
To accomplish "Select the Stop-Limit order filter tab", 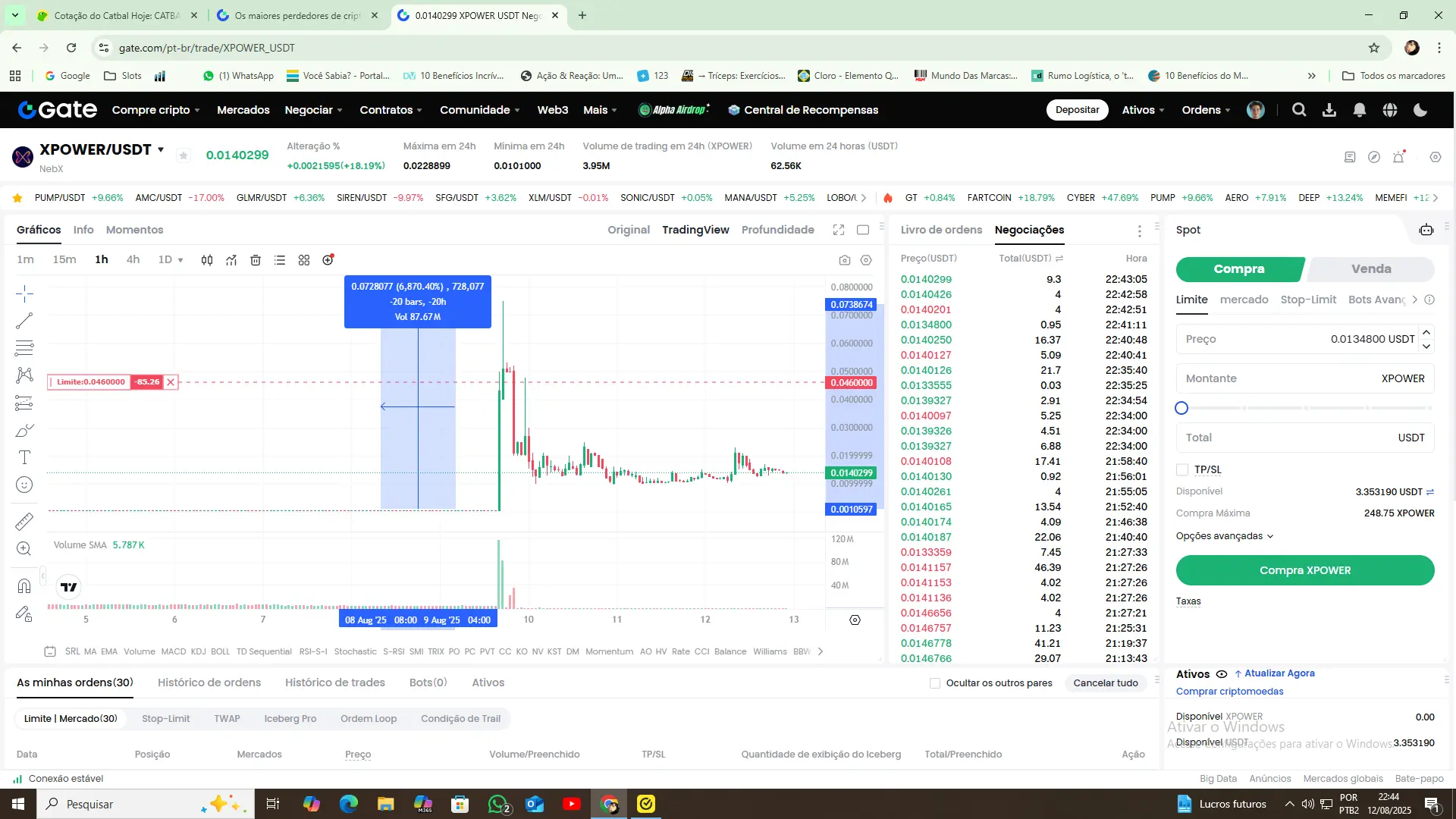I will coord(166,719).
